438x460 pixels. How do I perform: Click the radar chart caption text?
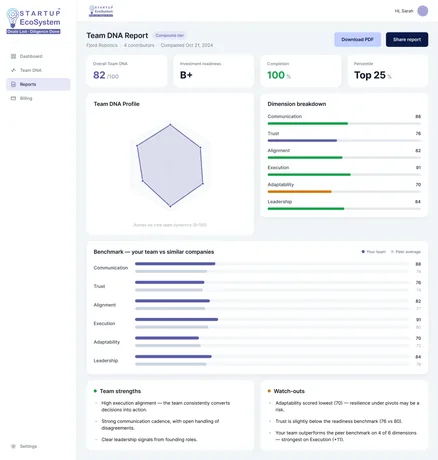(x=170, y=225)
